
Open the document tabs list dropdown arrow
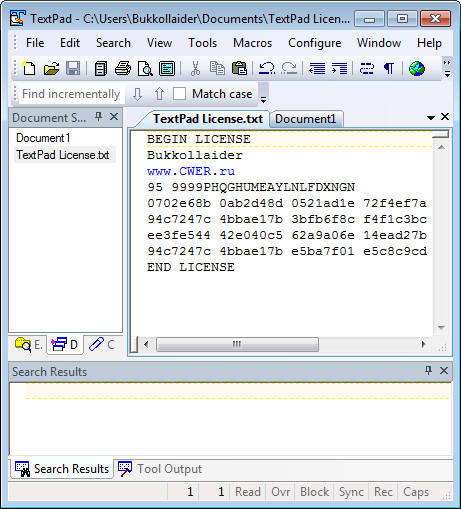[x=430, y=117]
